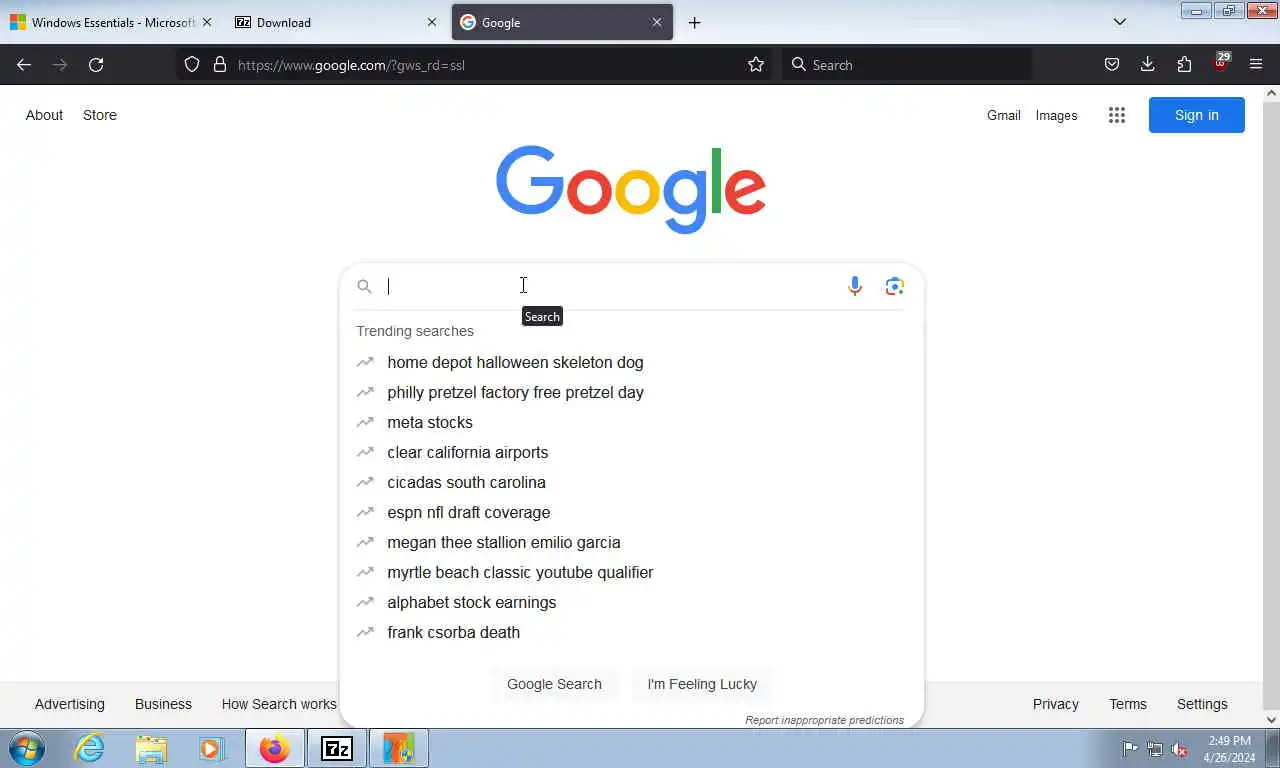
Task: Open the About link
Action: point(44,115)
